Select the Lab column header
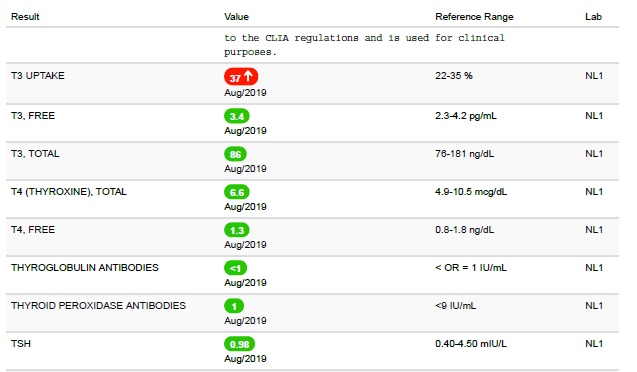The image size is (637, 372). click(x=593, y=17)
